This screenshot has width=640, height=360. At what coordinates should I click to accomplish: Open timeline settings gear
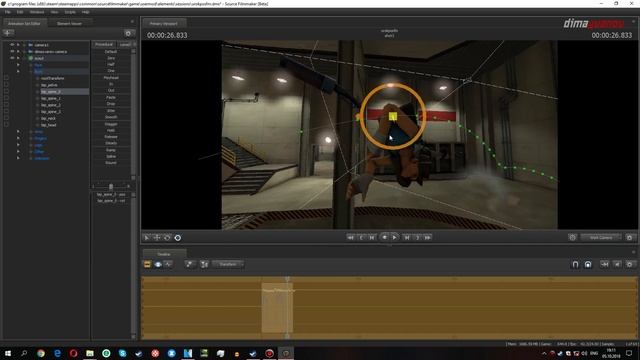click(x=629, y=264)
